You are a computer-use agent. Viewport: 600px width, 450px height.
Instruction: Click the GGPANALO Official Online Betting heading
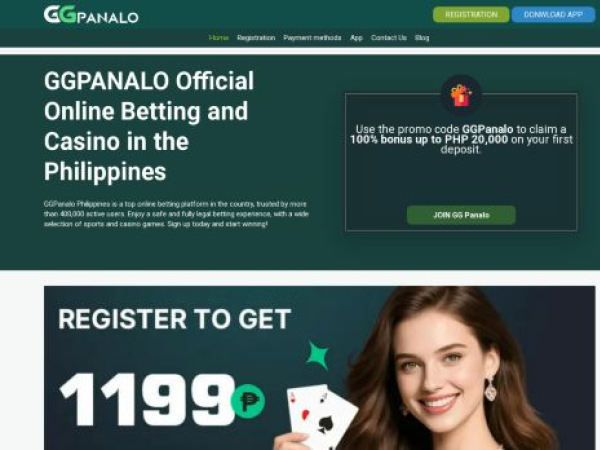coord(149,126)
